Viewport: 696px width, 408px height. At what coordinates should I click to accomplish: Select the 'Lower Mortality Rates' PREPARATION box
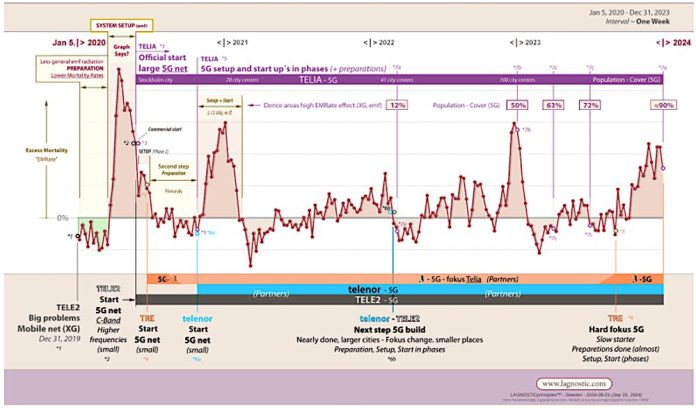pyautogui.click(x=71, y=68)
